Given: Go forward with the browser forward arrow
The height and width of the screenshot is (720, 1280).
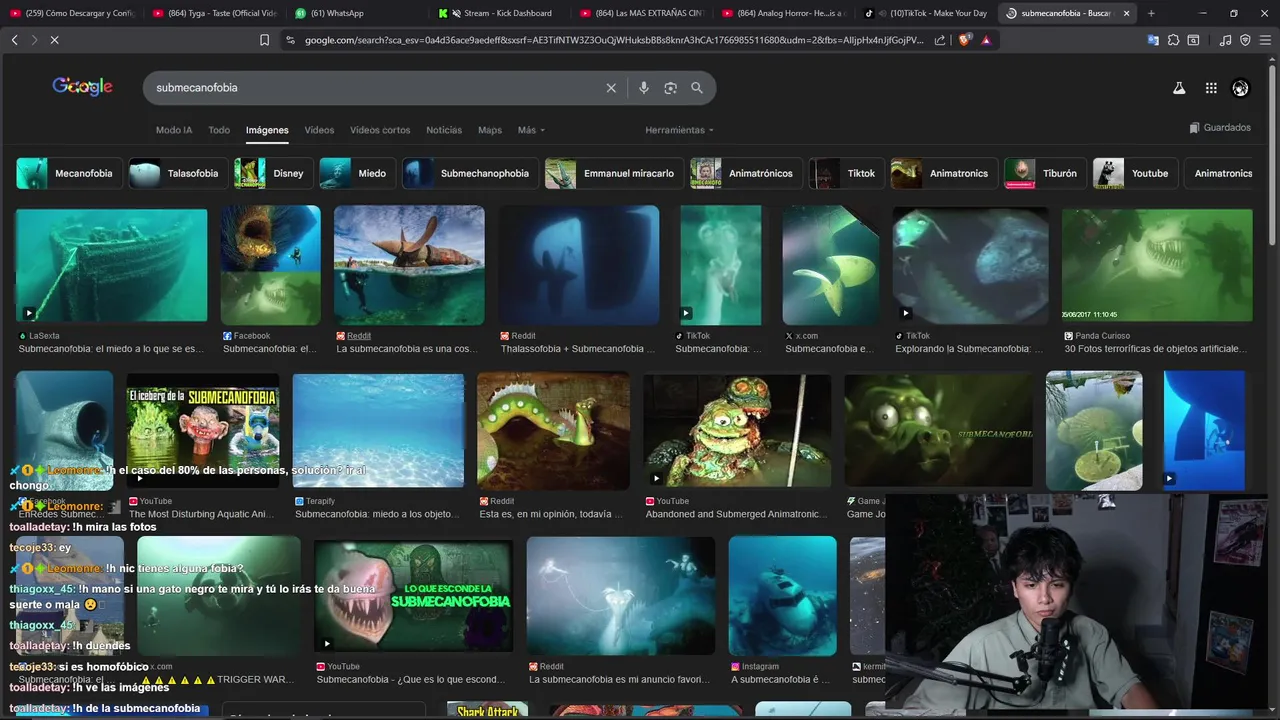Looking at the screenshot, I should point(34,40).
